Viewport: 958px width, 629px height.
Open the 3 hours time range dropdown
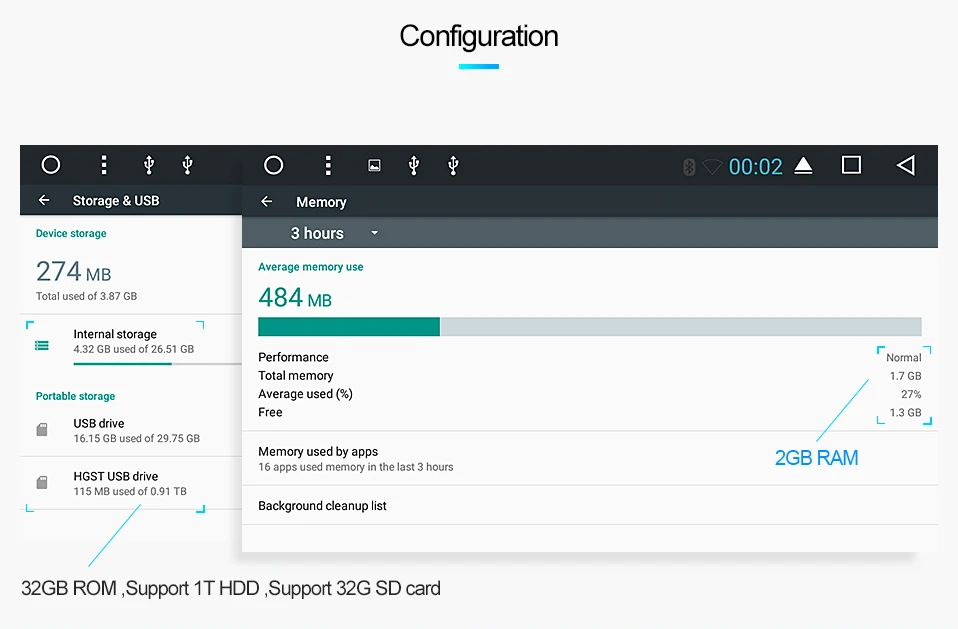(335, 233)
